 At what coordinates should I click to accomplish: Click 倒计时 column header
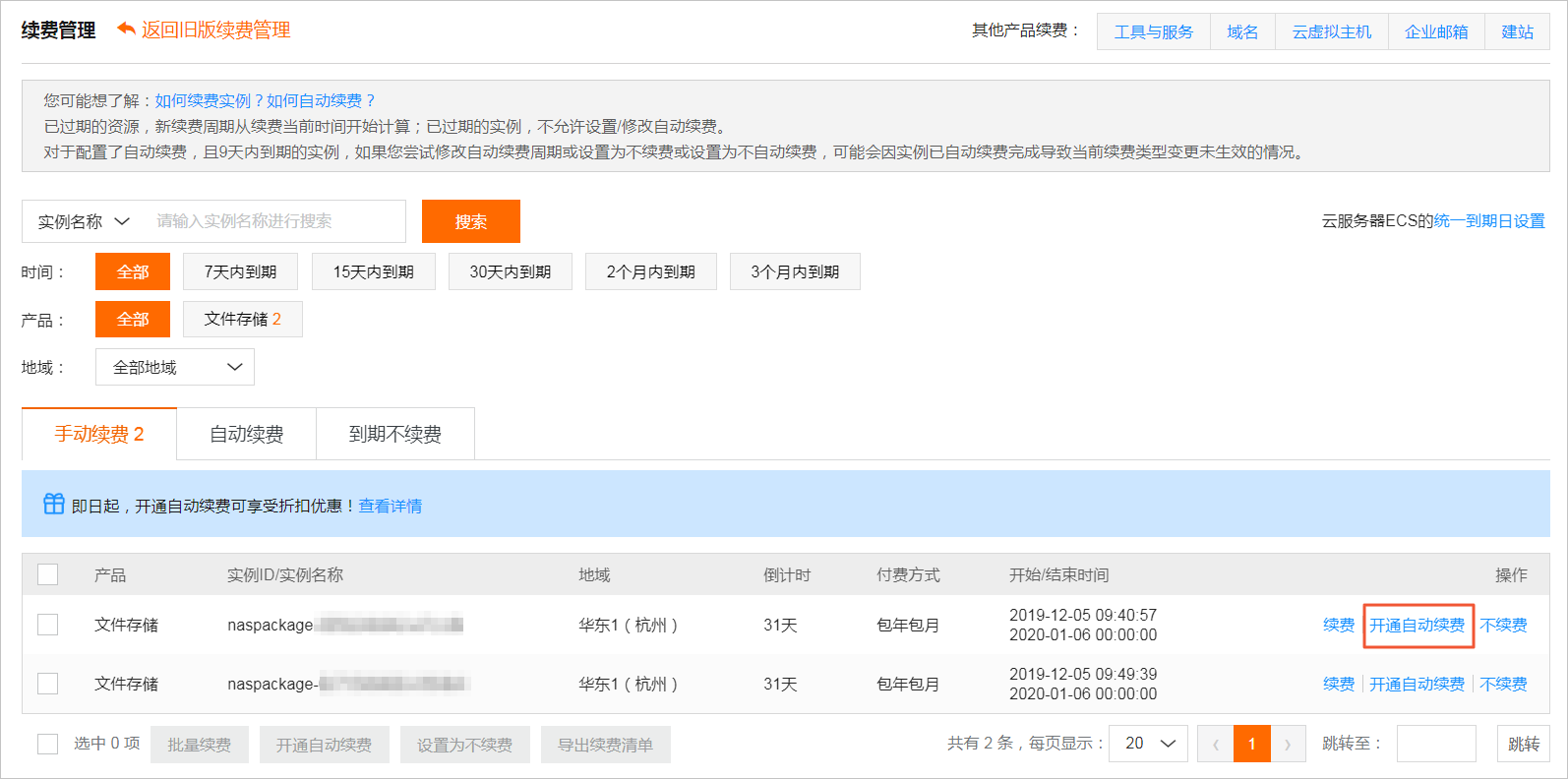pos(787,574)
